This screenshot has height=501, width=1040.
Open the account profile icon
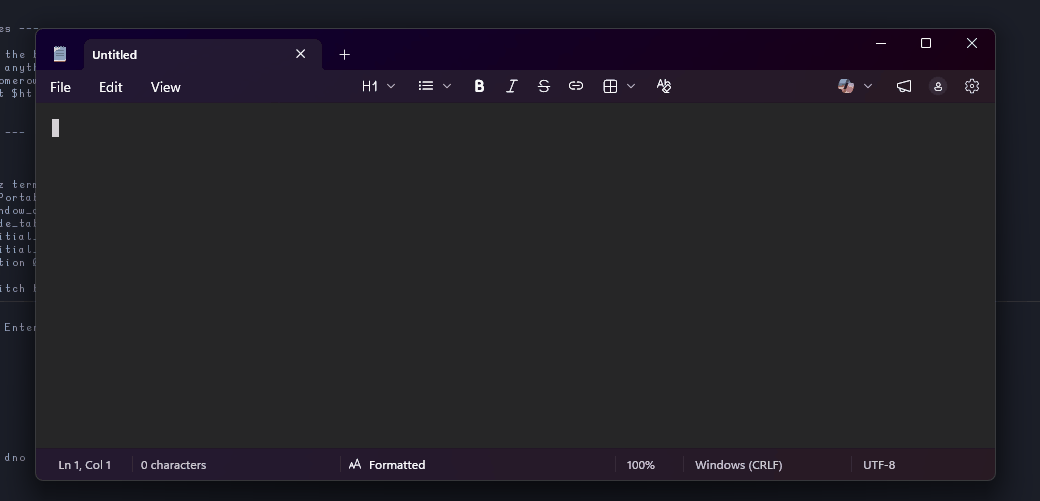(x=938, y=87)
